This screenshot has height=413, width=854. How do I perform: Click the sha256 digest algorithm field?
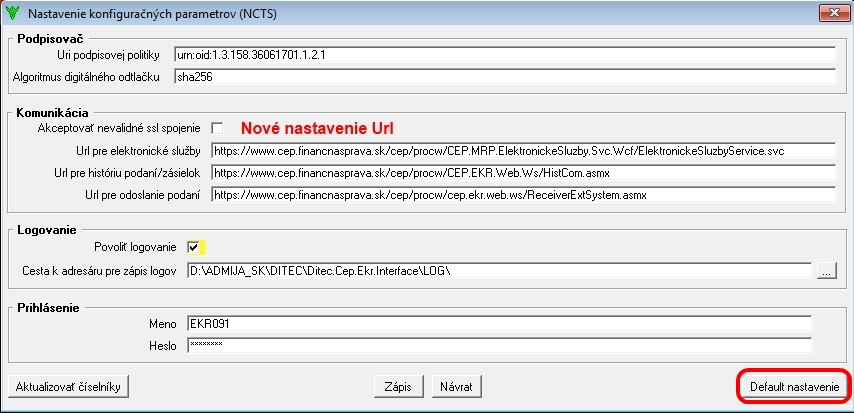(x=505, y=77)
